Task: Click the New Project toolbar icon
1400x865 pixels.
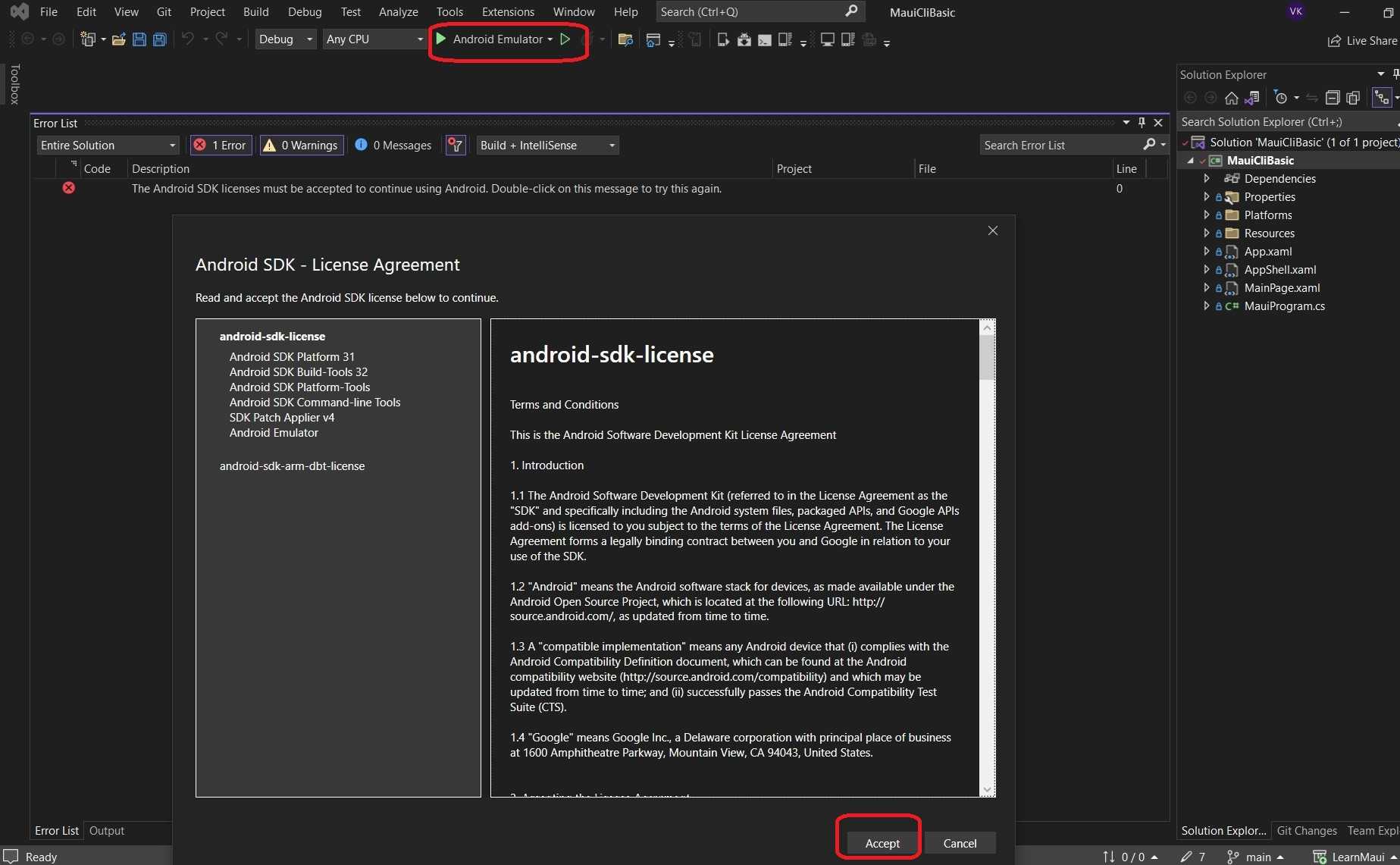Action: click(x=89, y=39)
